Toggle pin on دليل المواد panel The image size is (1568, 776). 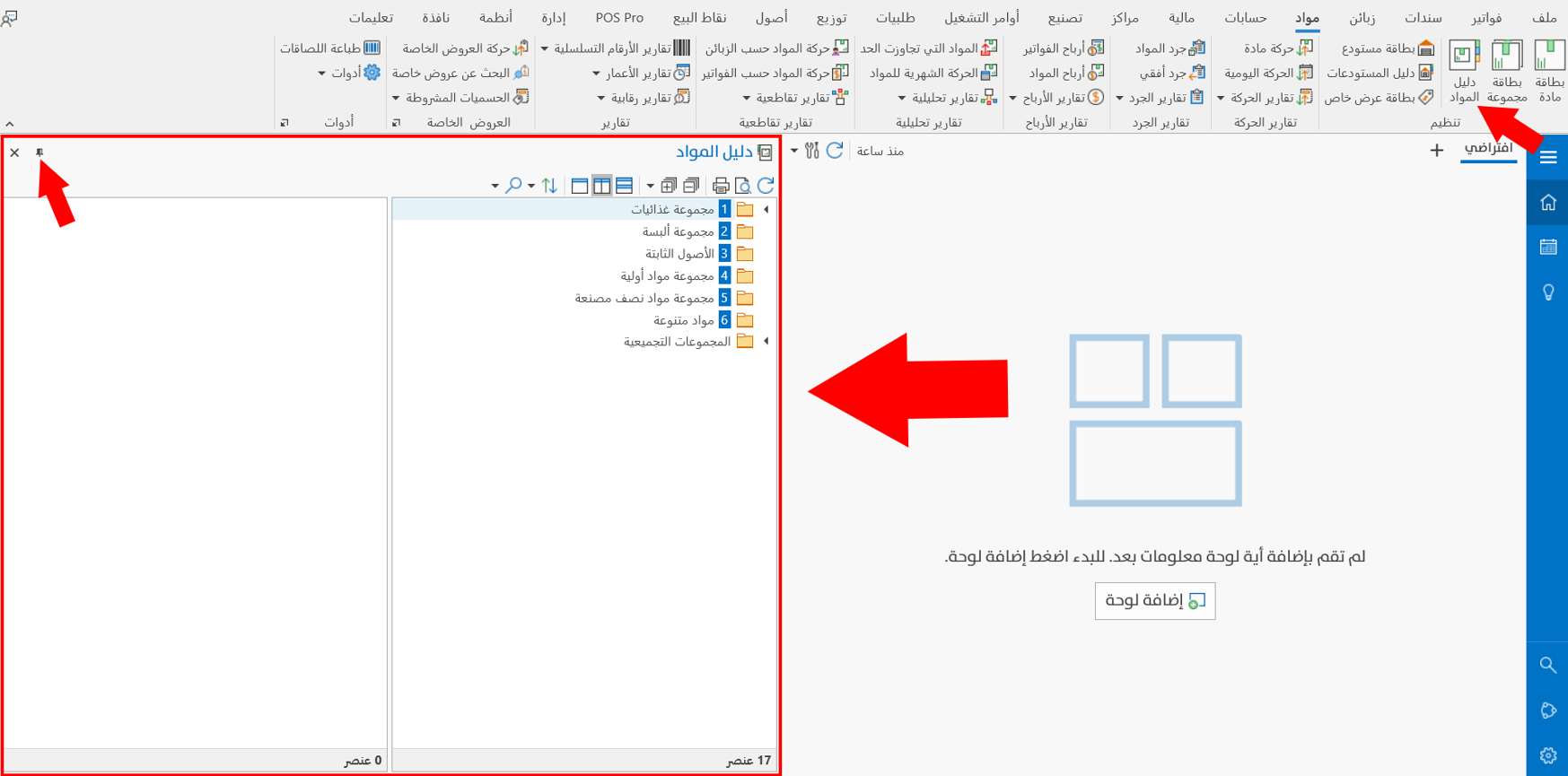click(x=39, y=153)
